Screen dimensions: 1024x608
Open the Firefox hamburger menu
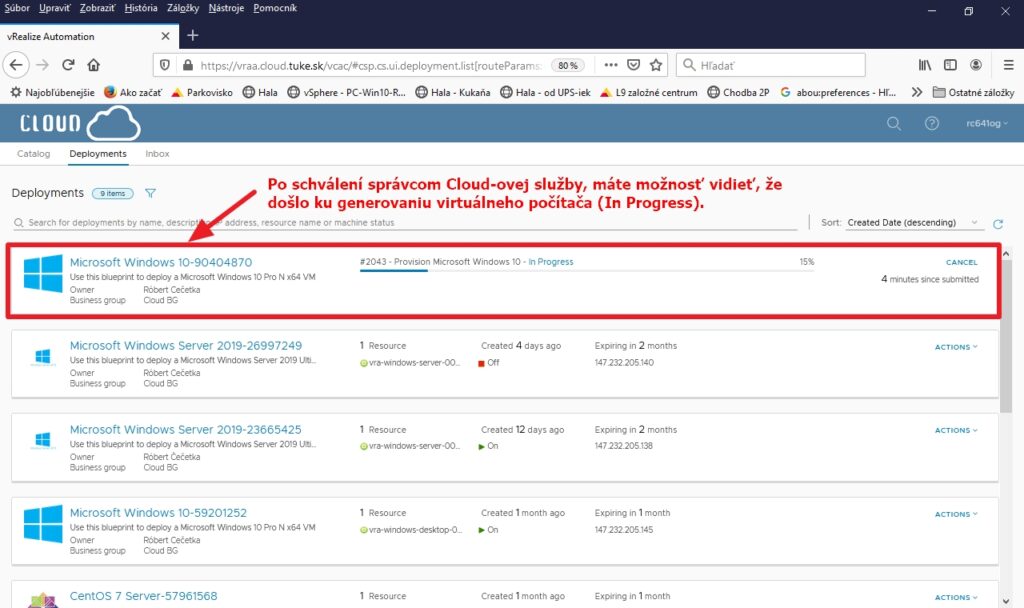pos(1007,65)
